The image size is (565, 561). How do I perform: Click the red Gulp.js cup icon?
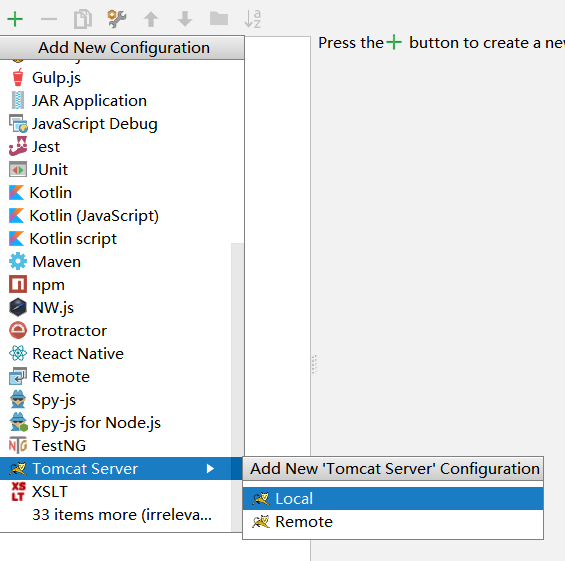point(18,77)
